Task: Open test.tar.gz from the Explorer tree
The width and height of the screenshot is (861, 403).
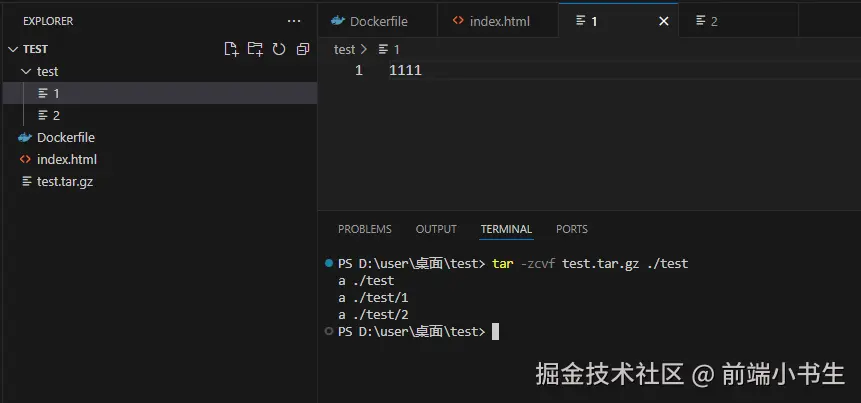Action: point(160,181)
